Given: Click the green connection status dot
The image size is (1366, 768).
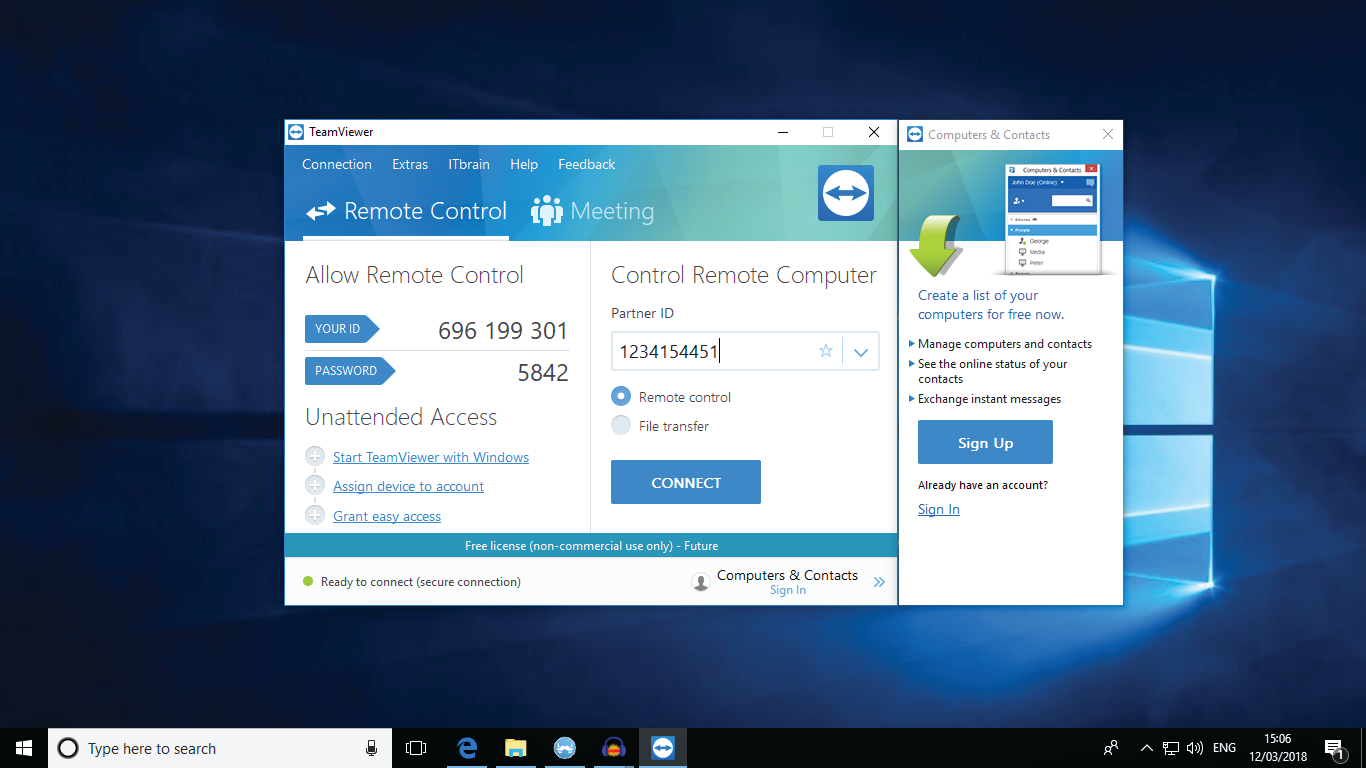Looking at the screenshot, I should tap(308, 581).
